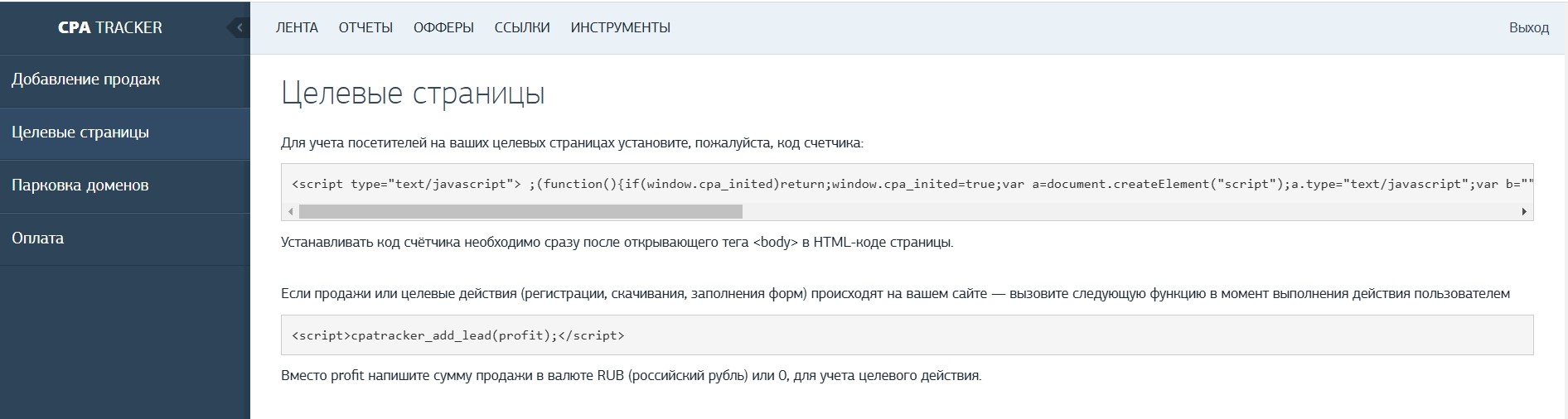This screenshot has height=419, width=1568.
Task: Click the Целевые страницы page heading
Action: pyautogui.click(x=413, y=93)
